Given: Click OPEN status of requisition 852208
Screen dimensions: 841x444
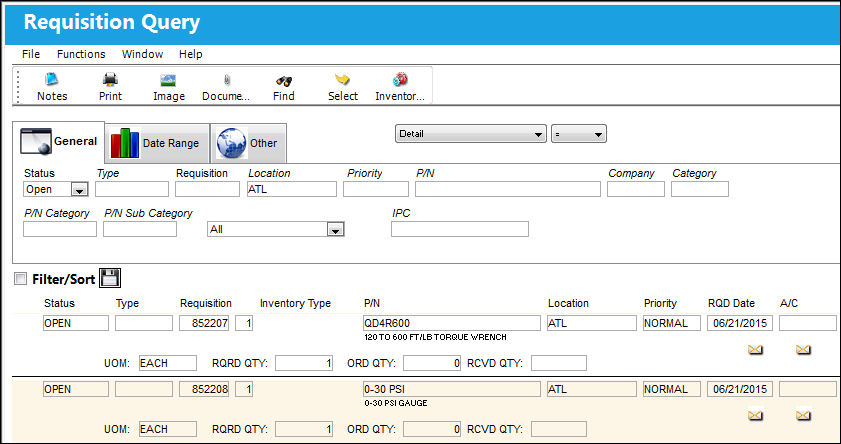Looking at the screenshot, I should [76, 389].
